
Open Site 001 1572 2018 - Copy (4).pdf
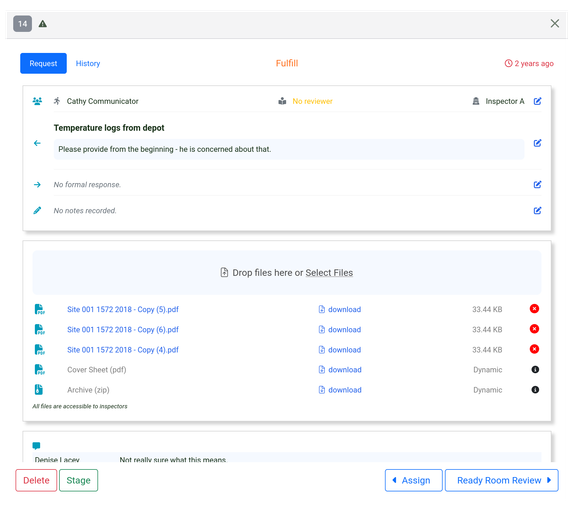[x=123, y=350]
